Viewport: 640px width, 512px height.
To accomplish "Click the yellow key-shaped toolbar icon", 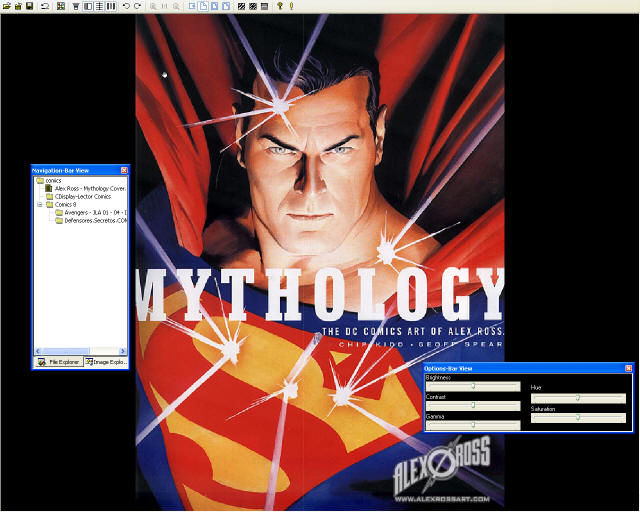I will tap(280, 6).
